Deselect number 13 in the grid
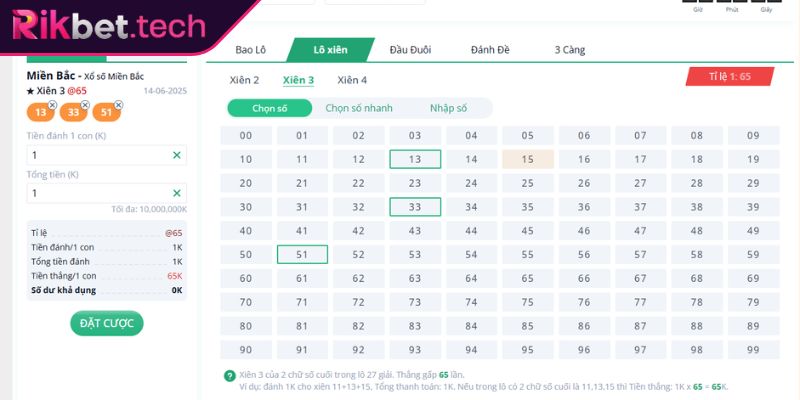Viewport: 800px width, 400px height. click(415, 159)
